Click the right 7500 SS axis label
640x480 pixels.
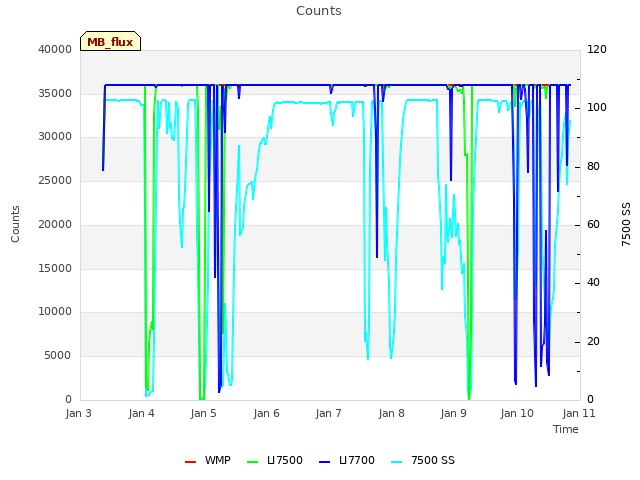(626, 224)
